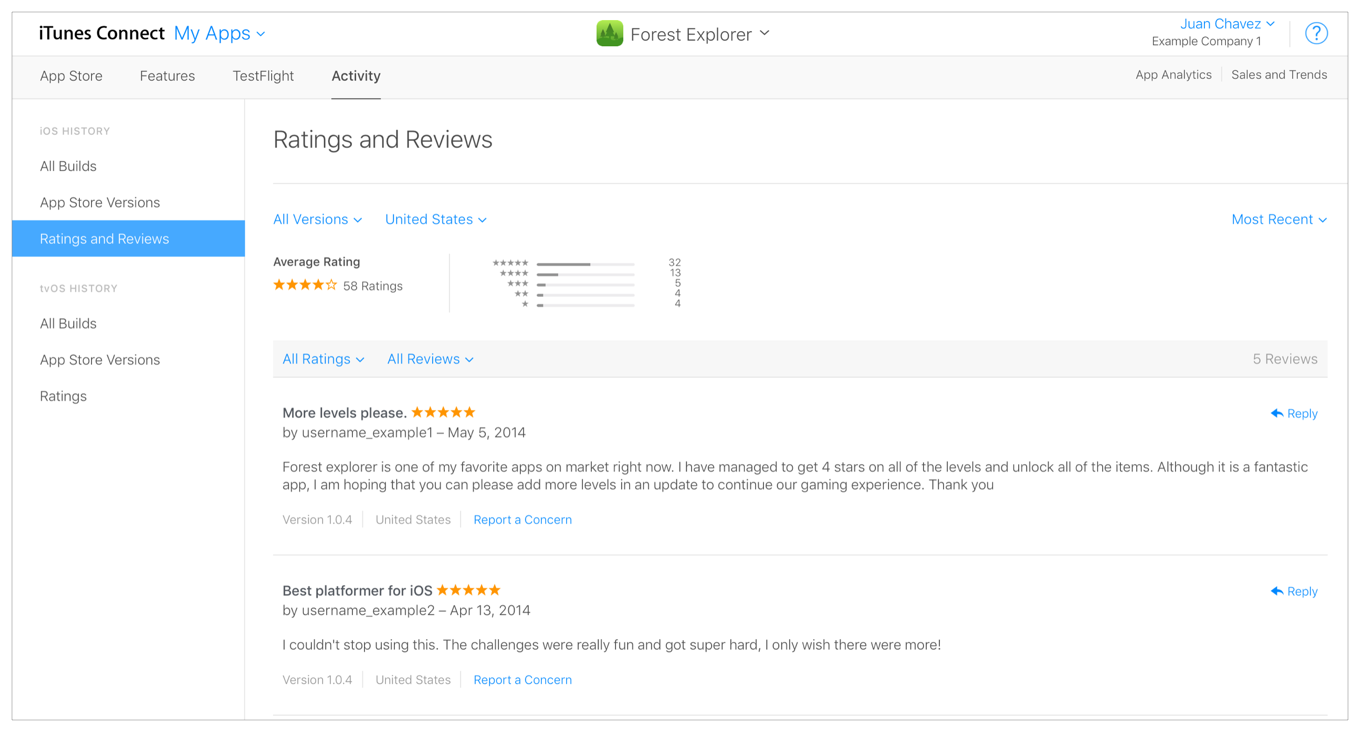Switch to the TestFlight tab
This screenshot has width=1360, height=732.
pyautogui.click(x=263, y=76)
